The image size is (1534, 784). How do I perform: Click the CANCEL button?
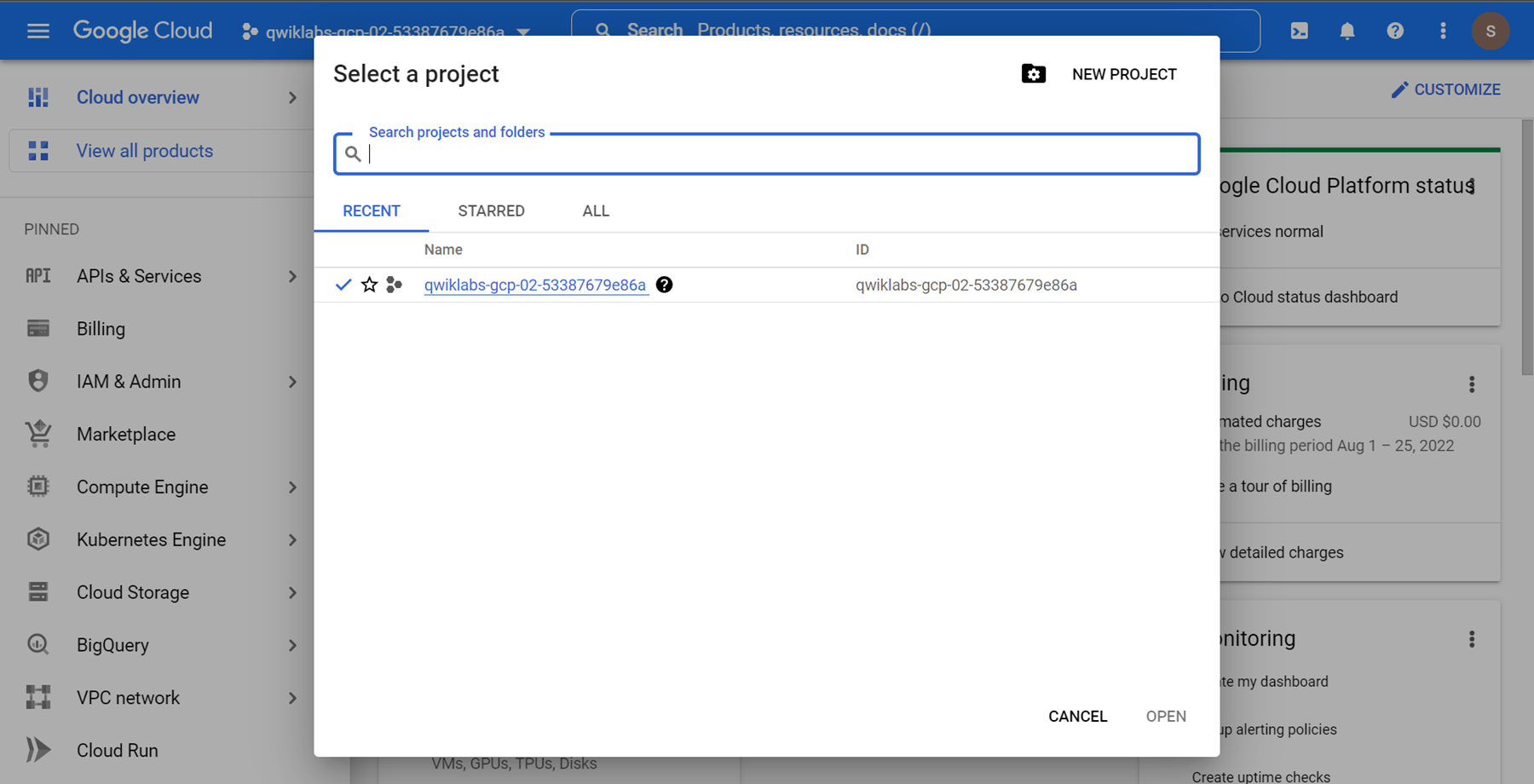[1078, 717]
